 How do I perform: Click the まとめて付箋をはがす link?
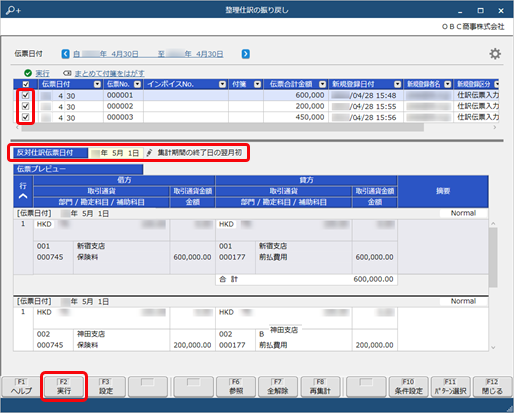[109, 73]
